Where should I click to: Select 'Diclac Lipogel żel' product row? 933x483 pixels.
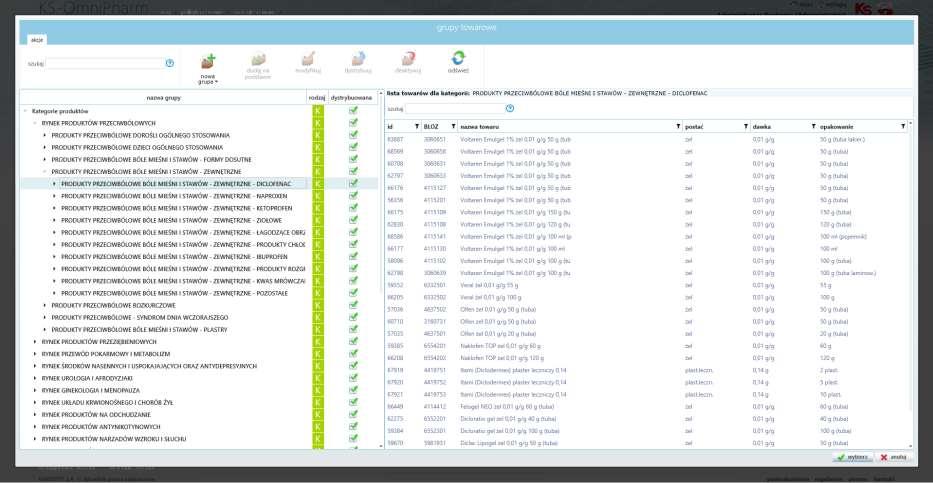pyautogui.click(x=646, y=443)
